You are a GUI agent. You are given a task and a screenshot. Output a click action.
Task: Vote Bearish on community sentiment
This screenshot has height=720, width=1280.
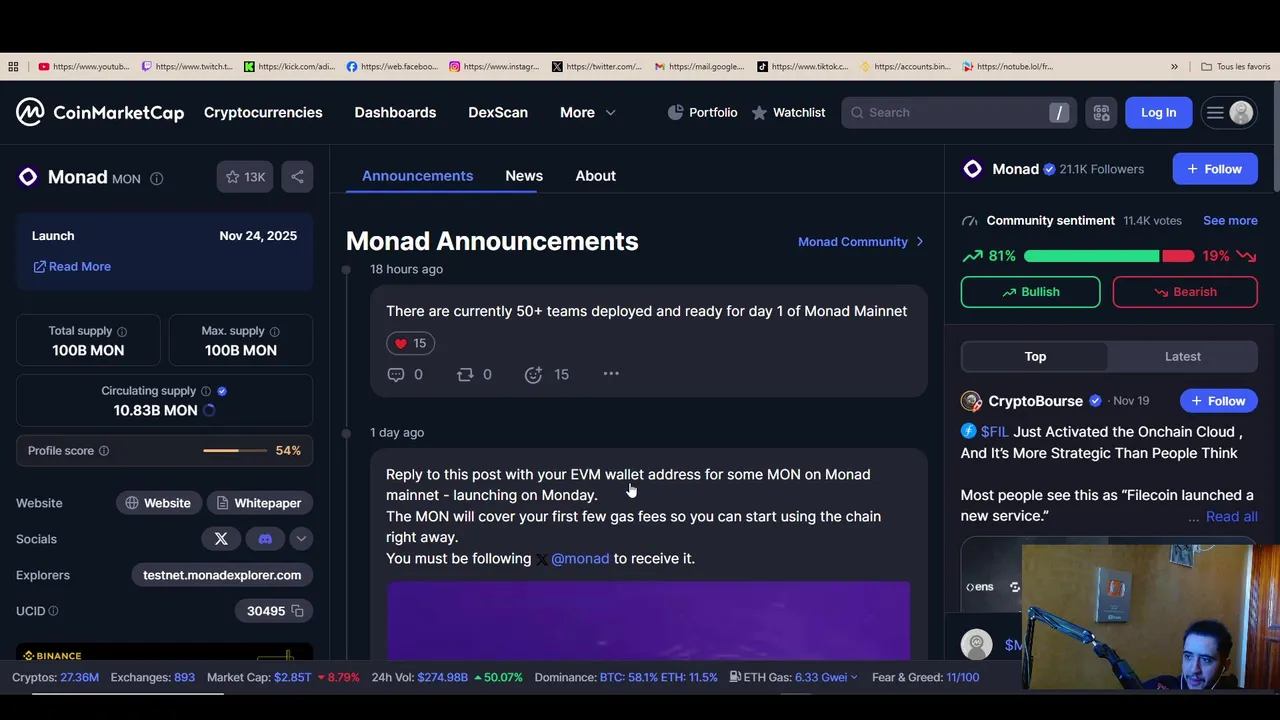coord(1185,292)
